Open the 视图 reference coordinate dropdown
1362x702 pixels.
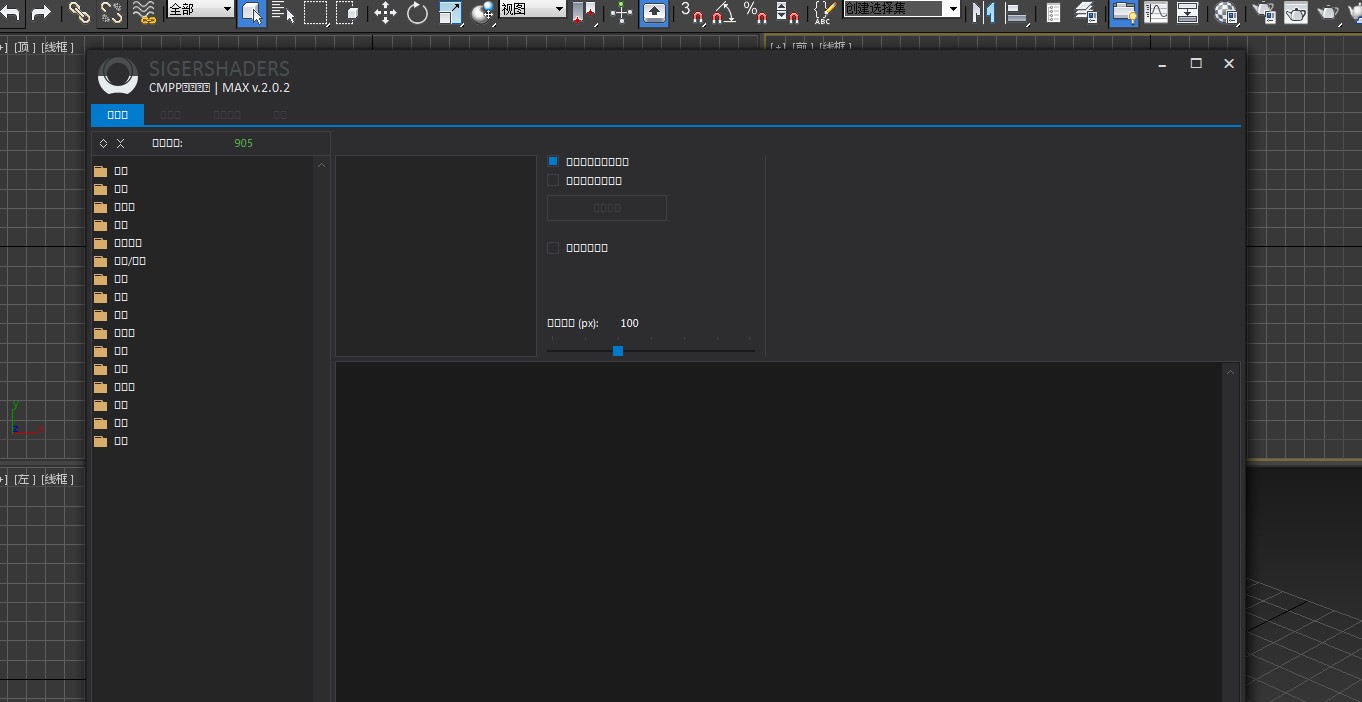pos(533,9)
